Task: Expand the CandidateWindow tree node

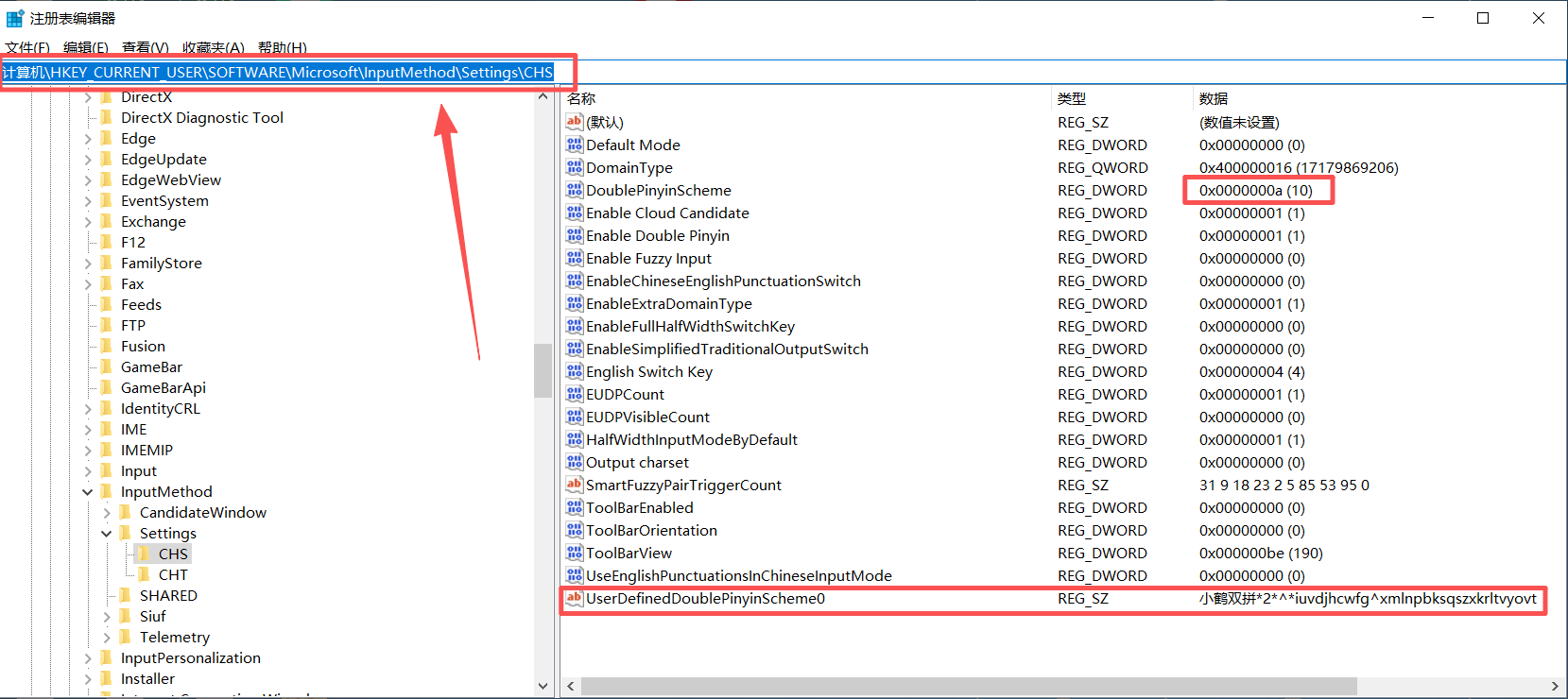Action: click(107, 513)
